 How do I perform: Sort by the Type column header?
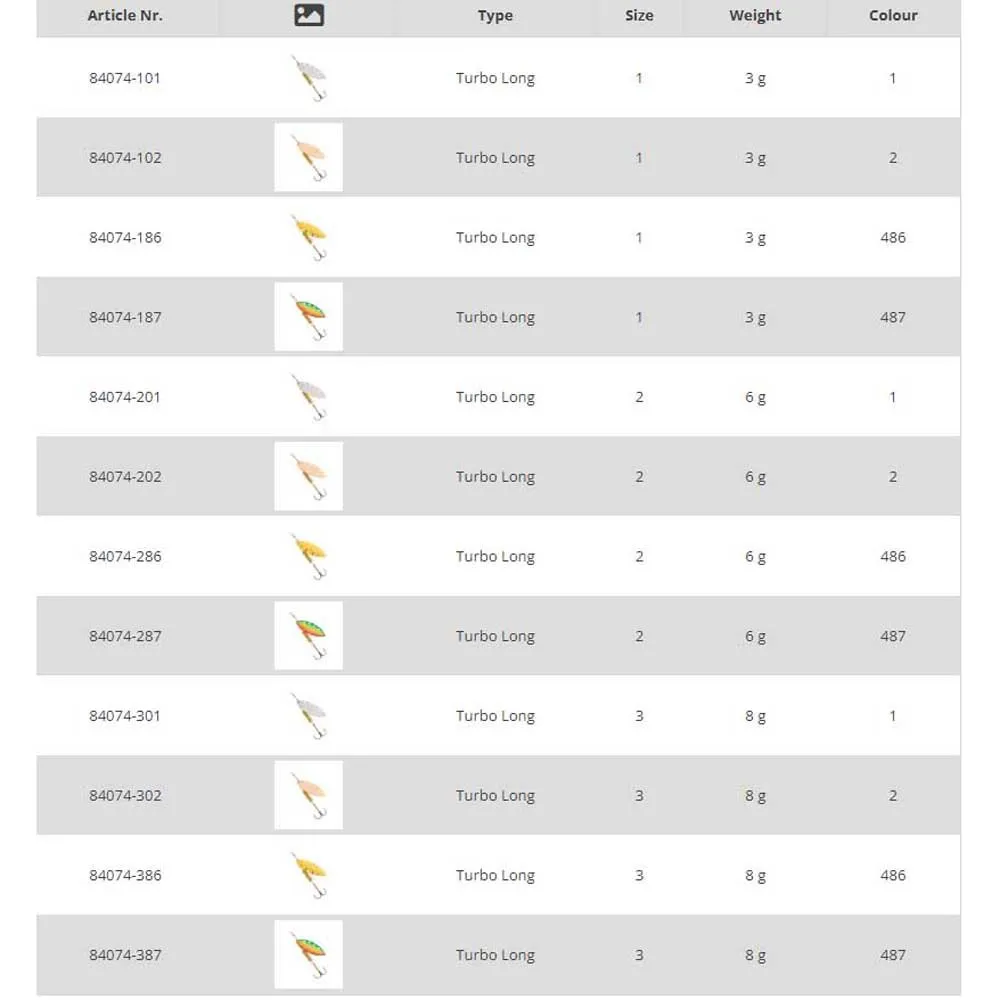point(495,15)
